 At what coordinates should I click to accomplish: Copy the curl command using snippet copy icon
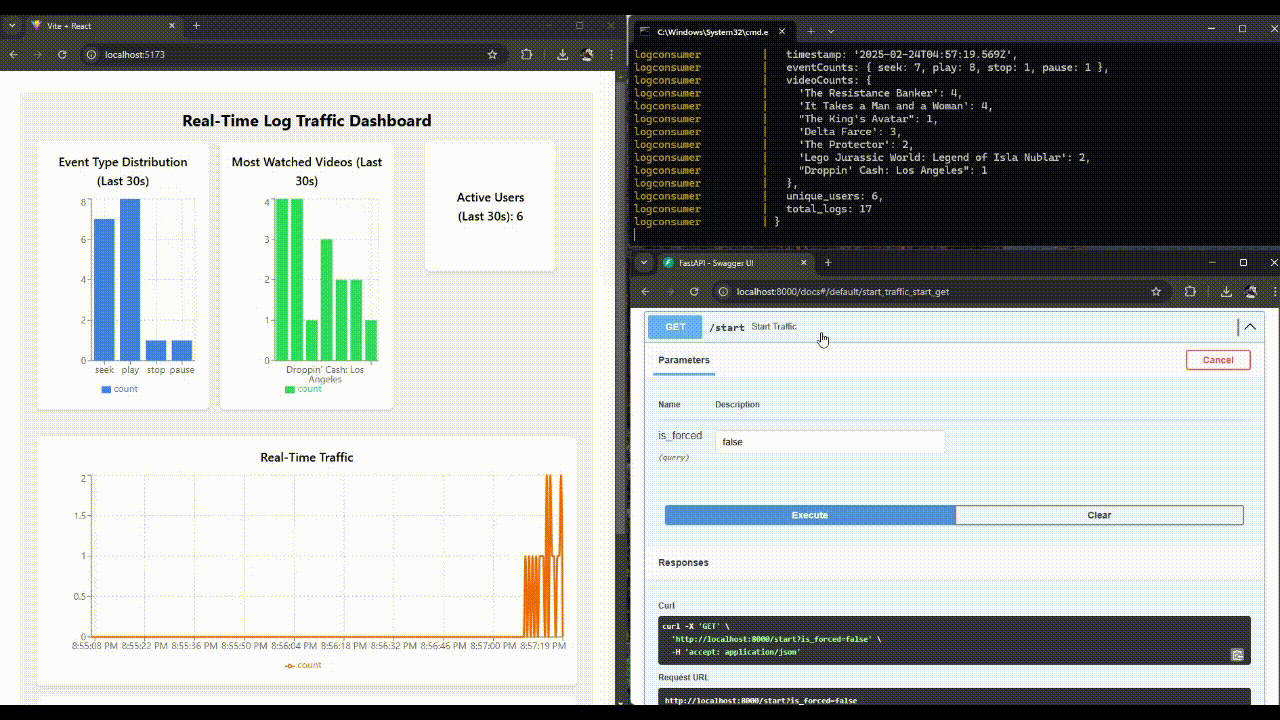pyautogui.click(x=1237, y=655)
